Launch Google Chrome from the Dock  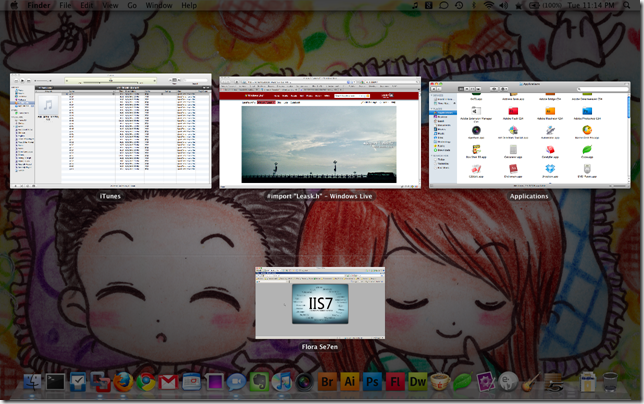146,382
